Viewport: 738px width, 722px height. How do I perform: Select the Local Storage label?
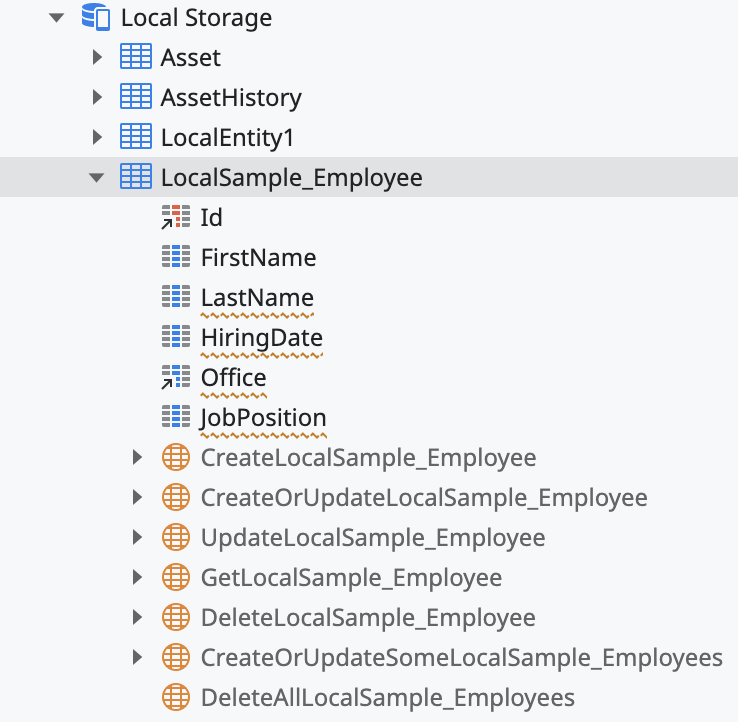197,19
